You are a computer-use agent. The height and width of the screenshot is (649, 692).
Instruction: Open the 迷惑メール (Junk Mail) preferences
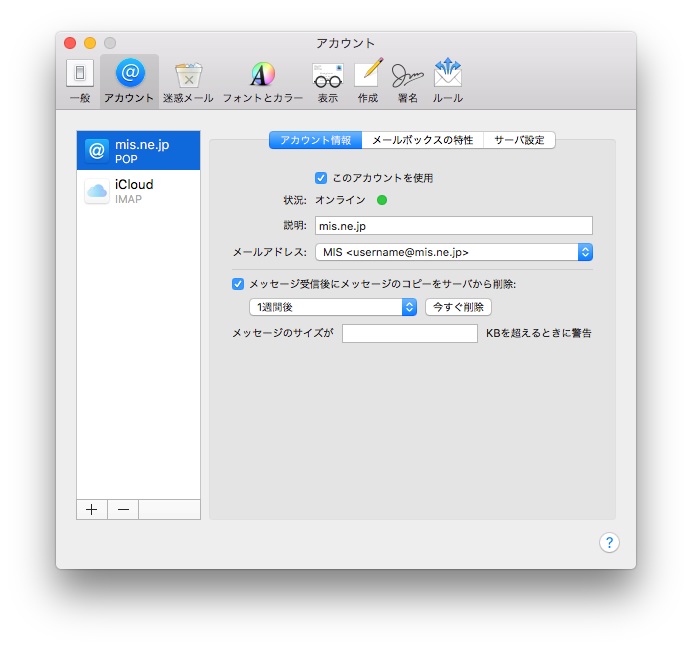coord(188,83)
